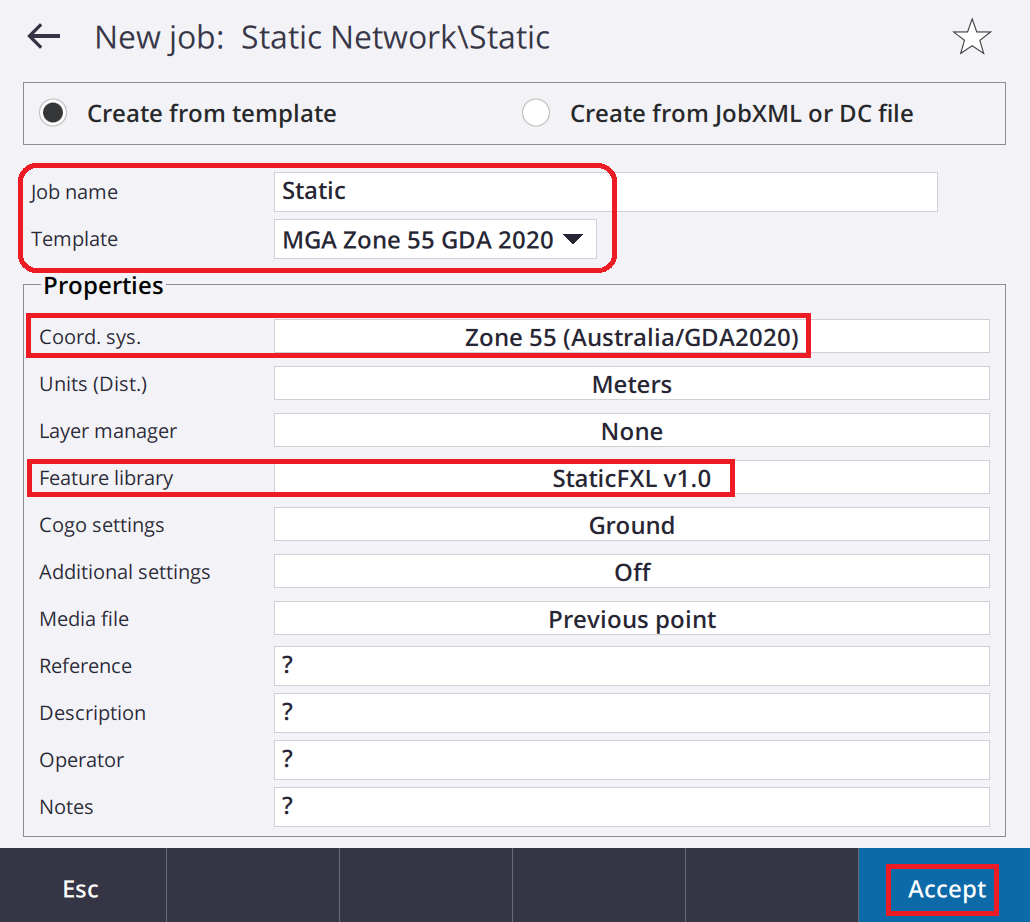Screen dimensions: 1030x922
Task: Click the New job: Static Network\Static title
Action: click(322, 37)
